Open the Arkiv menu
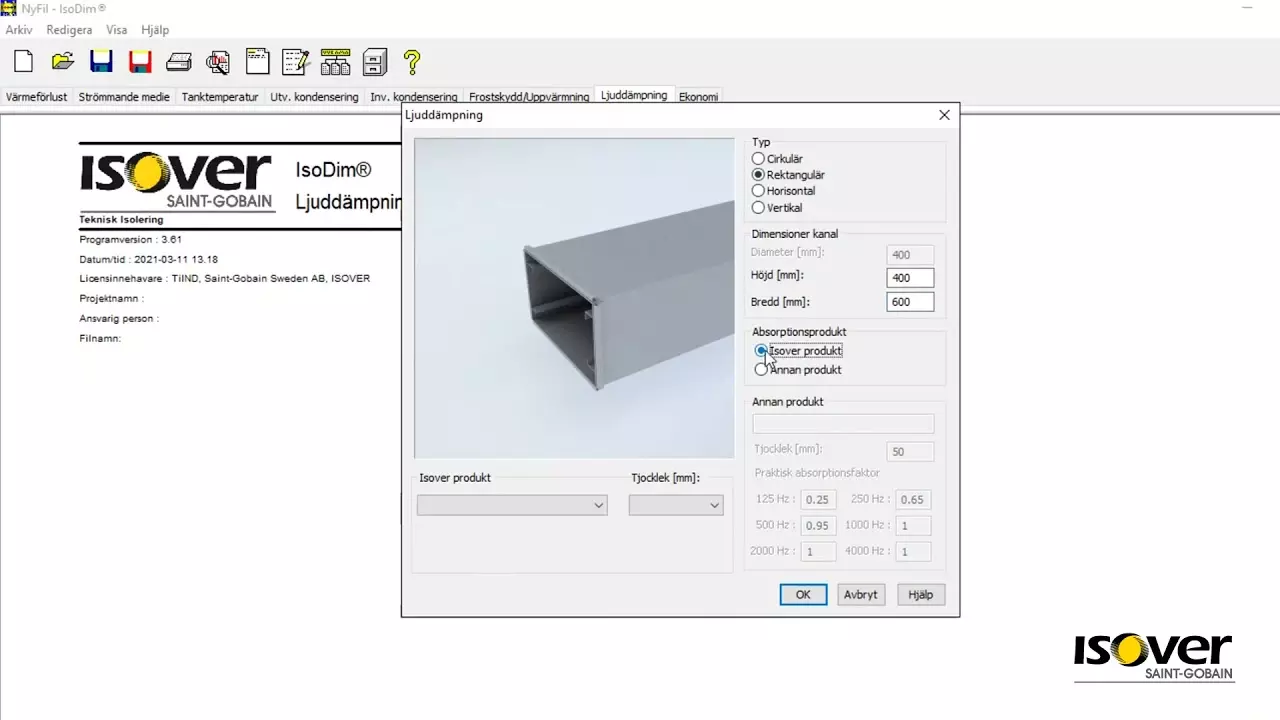The height and width of the screenshot is (720, 1280). (x=19, y=30)
